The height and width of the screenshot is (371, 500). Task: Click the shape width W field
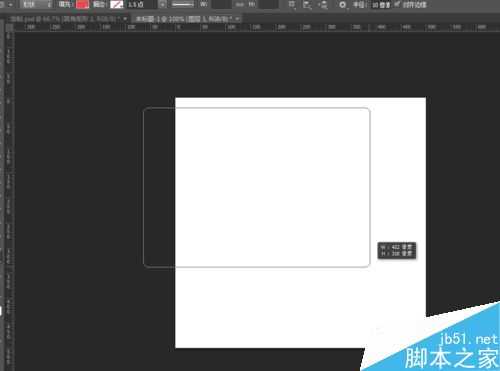point(222,5)
